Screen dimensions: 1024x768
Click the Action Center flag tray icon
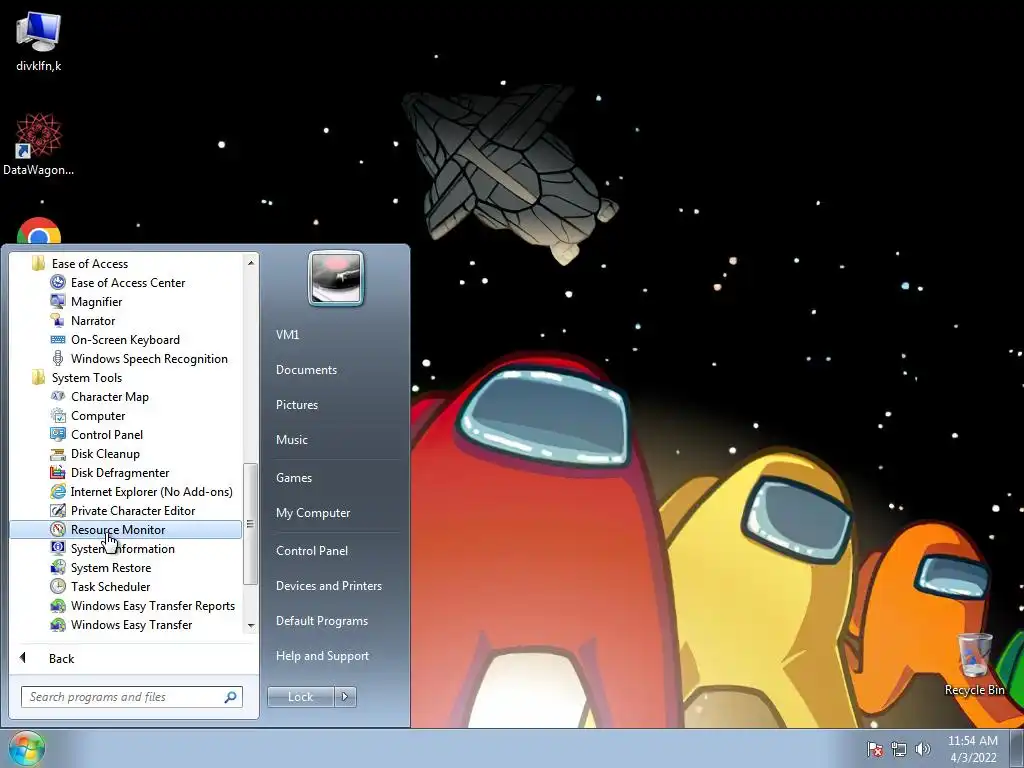coord(875,748)
